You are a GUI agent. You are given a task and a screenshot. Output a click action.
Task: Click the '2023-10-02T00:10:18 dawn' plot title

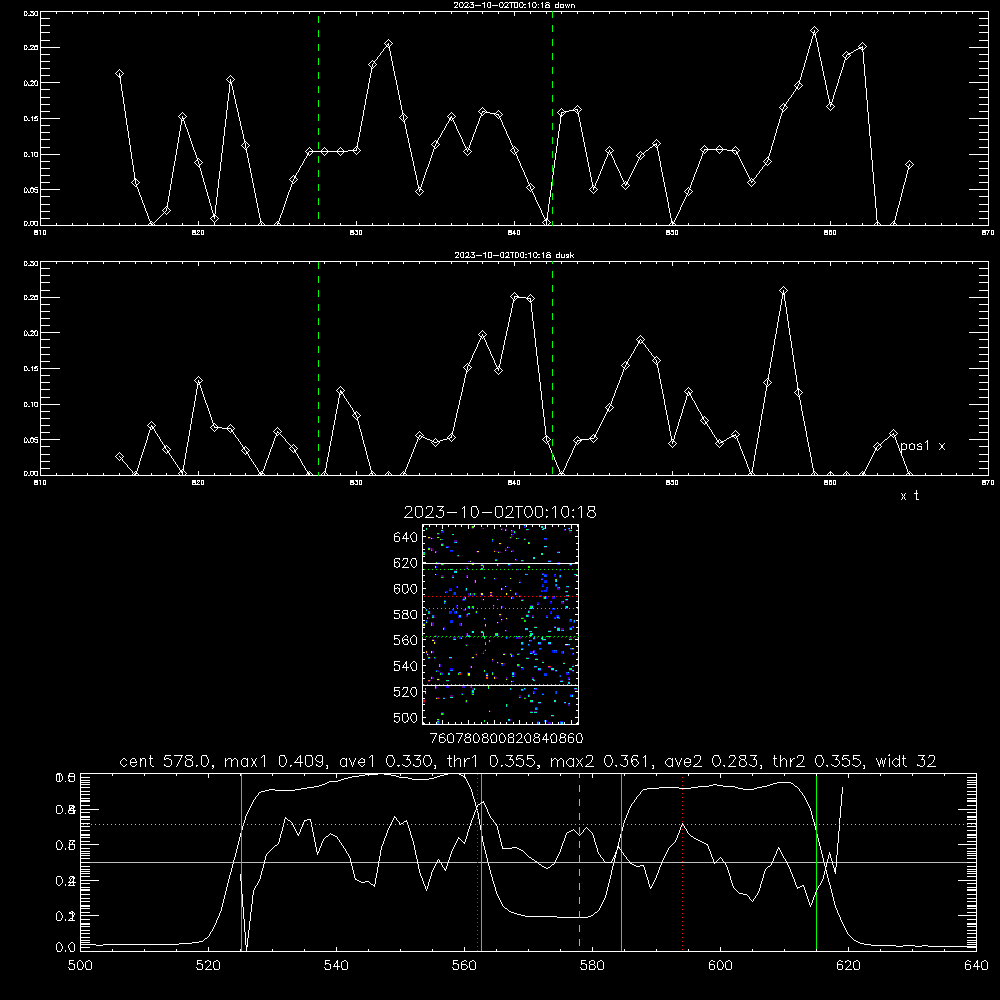point(514,5)
